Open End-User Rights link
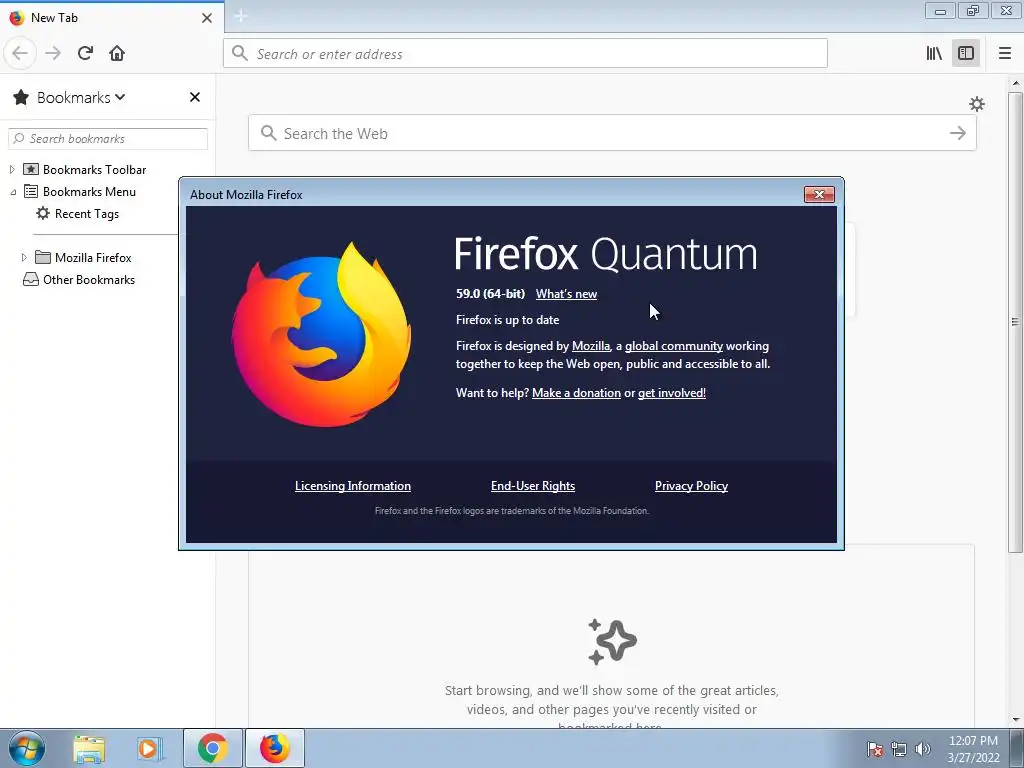This screenshot has height=768, width=1024. click(533, 486)
